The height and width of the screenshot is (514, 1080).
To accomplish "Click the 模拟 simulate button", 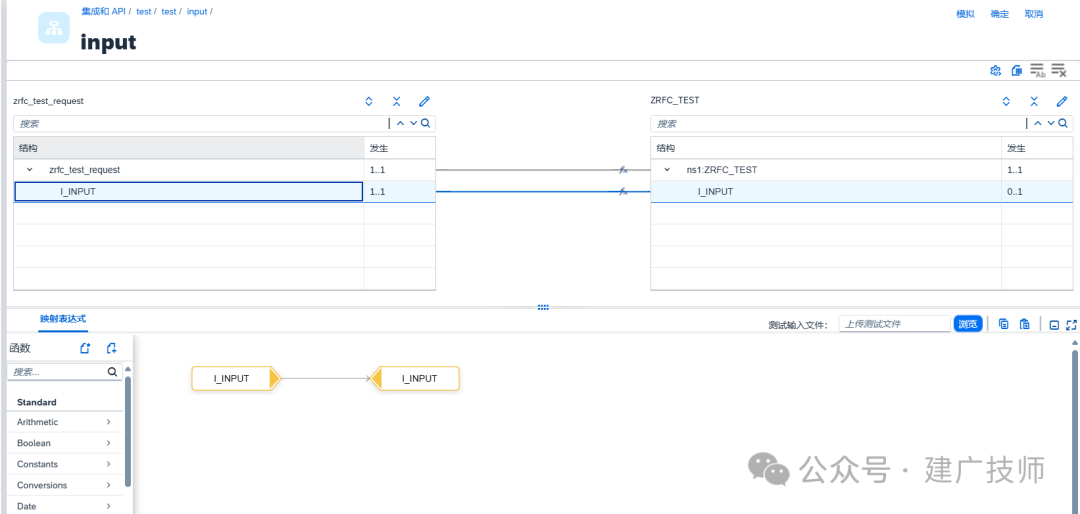I will pos(966,14).
